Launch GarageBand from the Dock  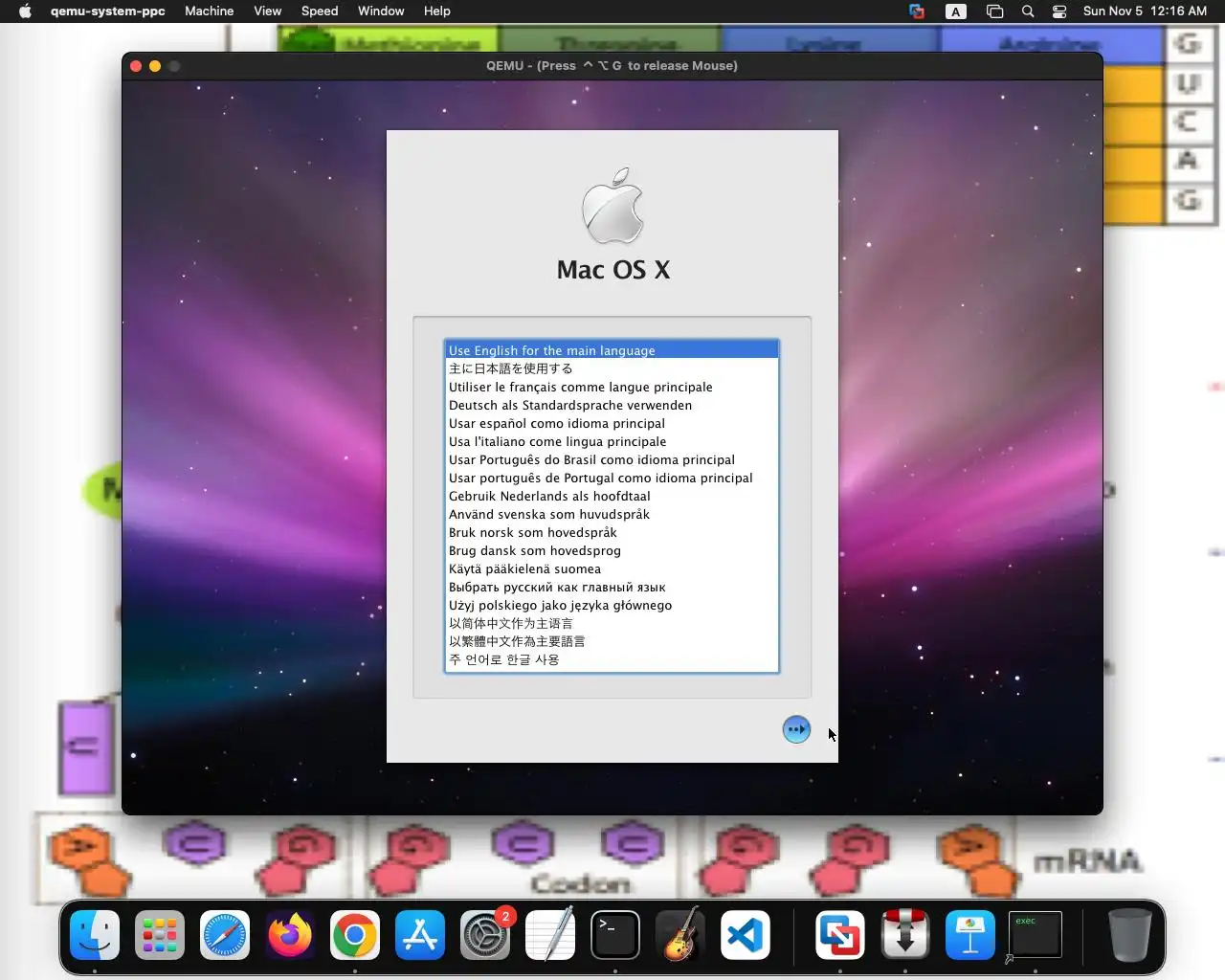[x=680, y=934]
